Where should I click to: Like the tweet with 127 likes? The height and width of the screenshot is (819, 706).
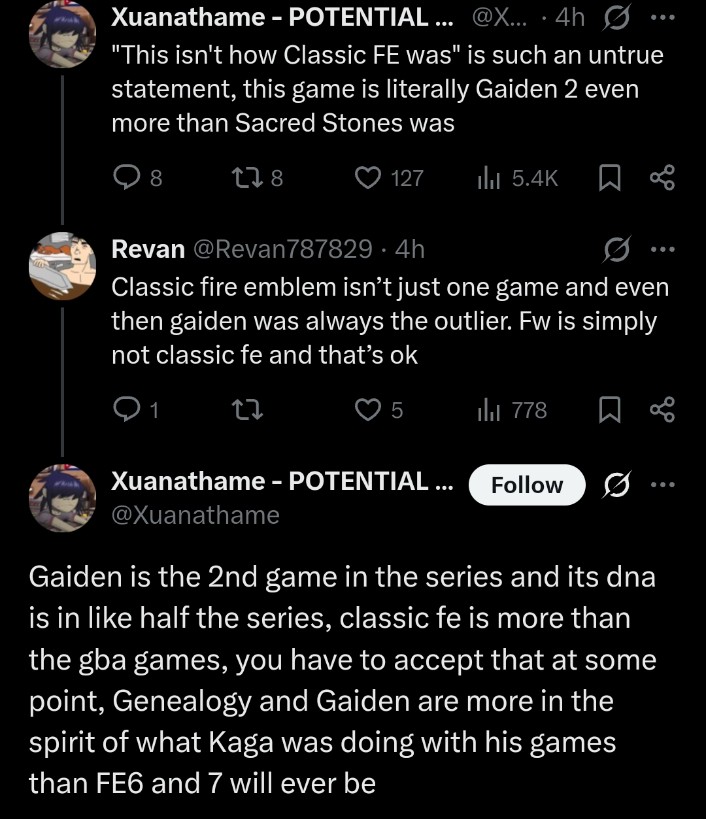(389, 178)
